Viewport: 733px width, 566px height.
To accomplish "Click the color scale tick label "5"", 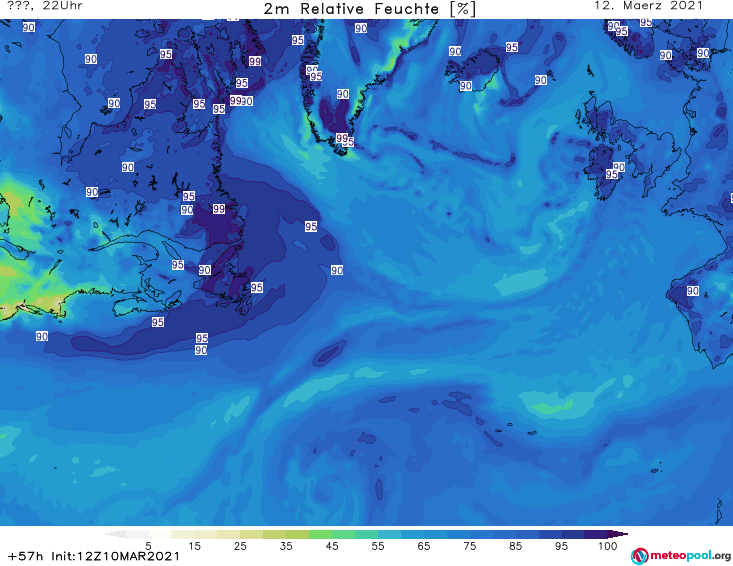I will coord(148,546).
